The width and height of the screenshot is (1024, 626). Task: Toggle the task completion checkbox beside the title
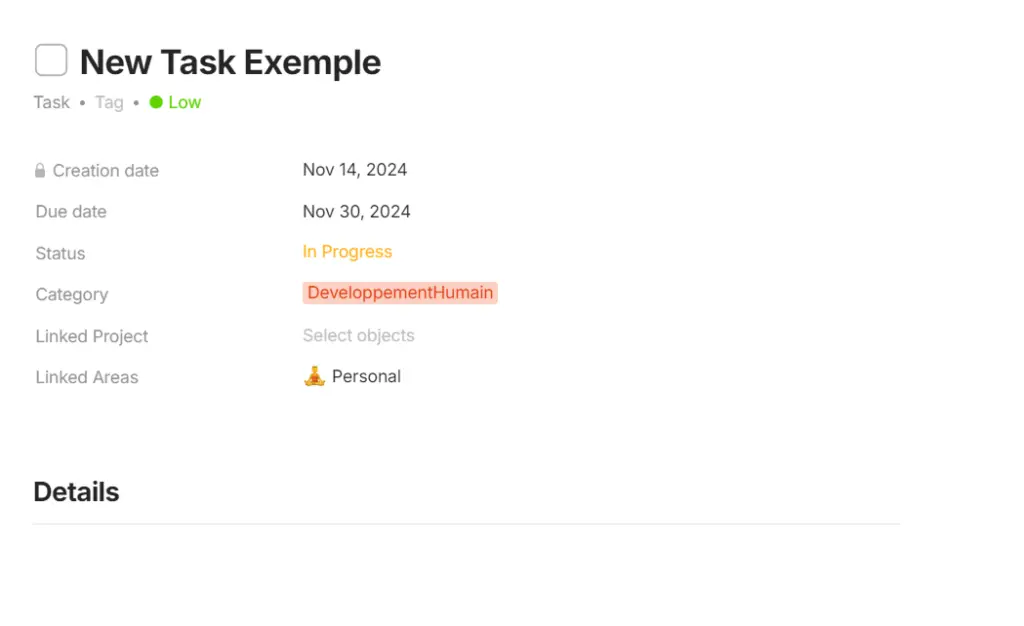50,60
